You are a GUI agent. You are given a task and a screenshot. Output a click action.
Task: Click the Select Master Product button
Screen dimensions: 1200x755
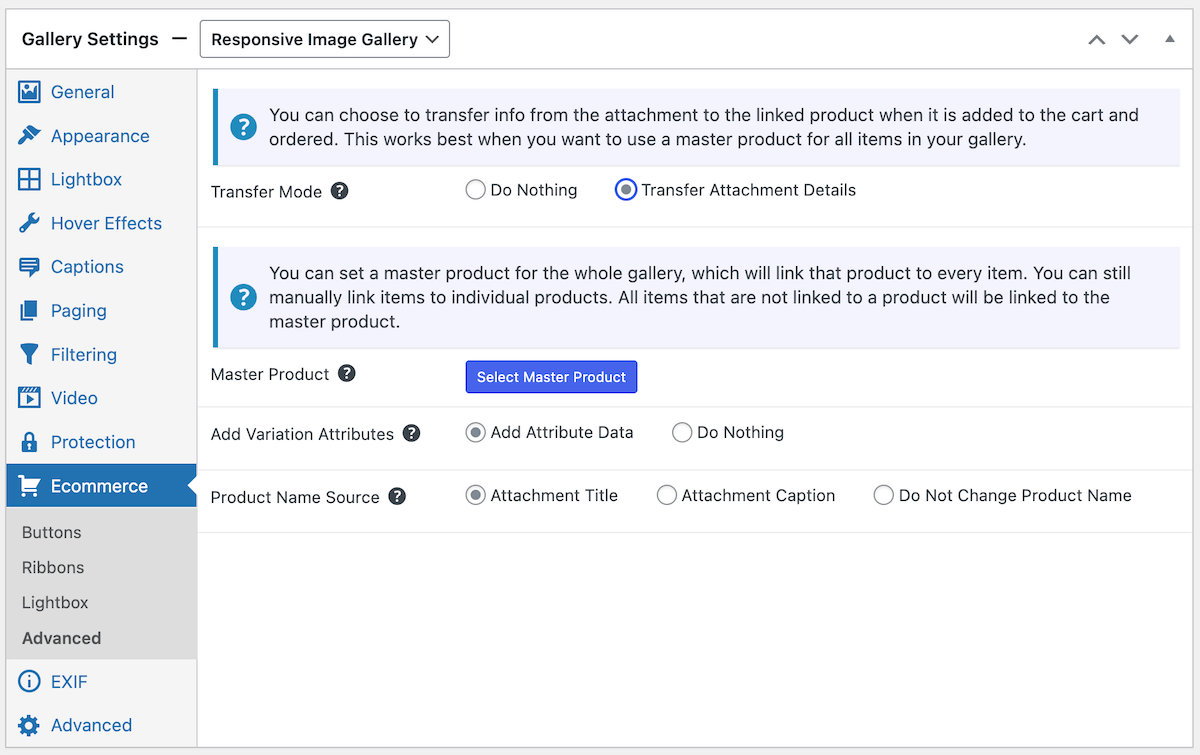click(x=551, y=377)
